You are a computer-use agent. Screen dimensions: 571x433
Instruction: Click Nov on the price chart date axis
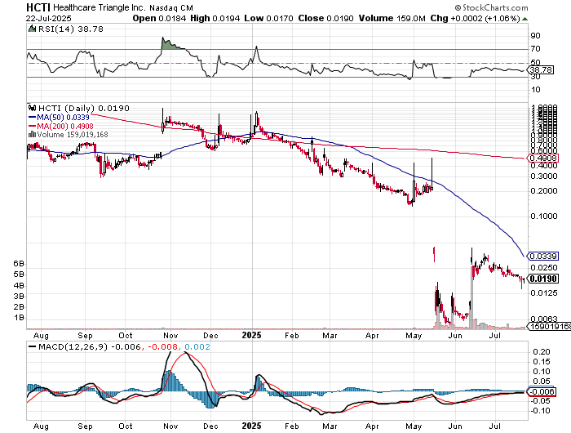pyautogui.click(x=170, y=335)
